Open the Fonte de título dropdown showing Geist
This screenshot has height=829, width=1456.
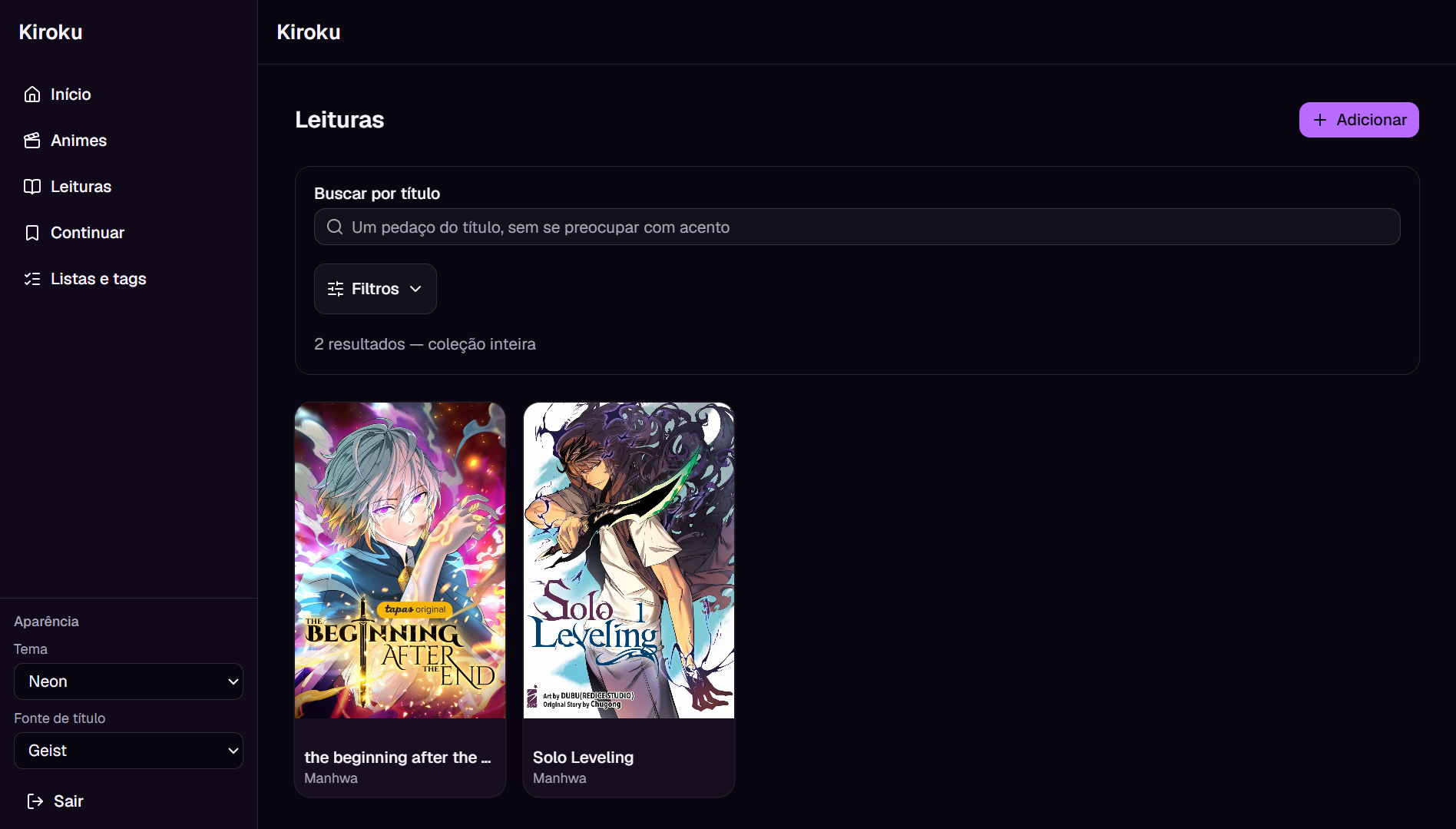128,751
